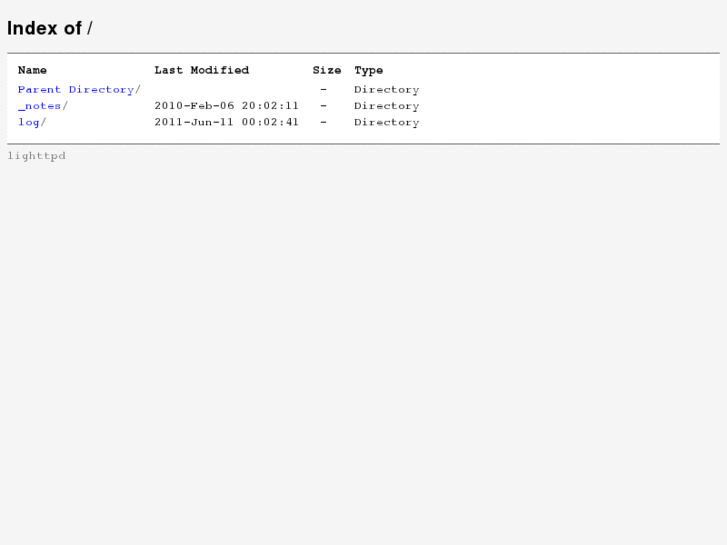Select the date 2010-Feb-06 20:02:11
727x545 pixels.
227,106
